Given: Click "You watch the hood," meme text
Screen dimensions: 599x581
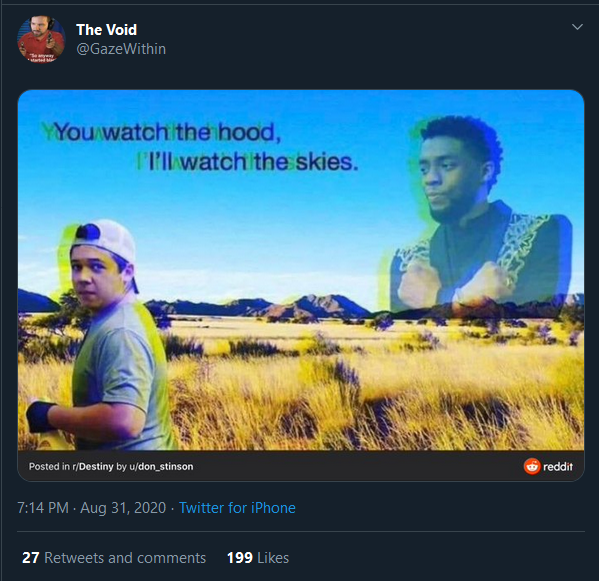Looking at the screenshot, I should 162,132.
